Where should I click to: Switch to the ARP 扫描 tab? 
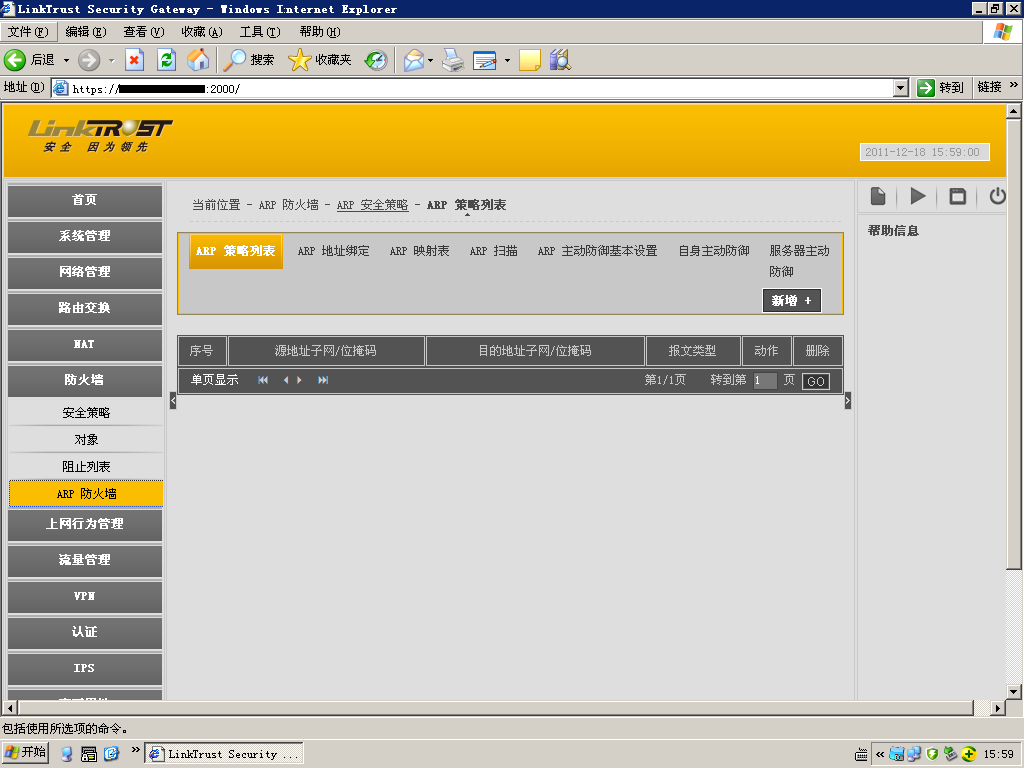point(493,251)
